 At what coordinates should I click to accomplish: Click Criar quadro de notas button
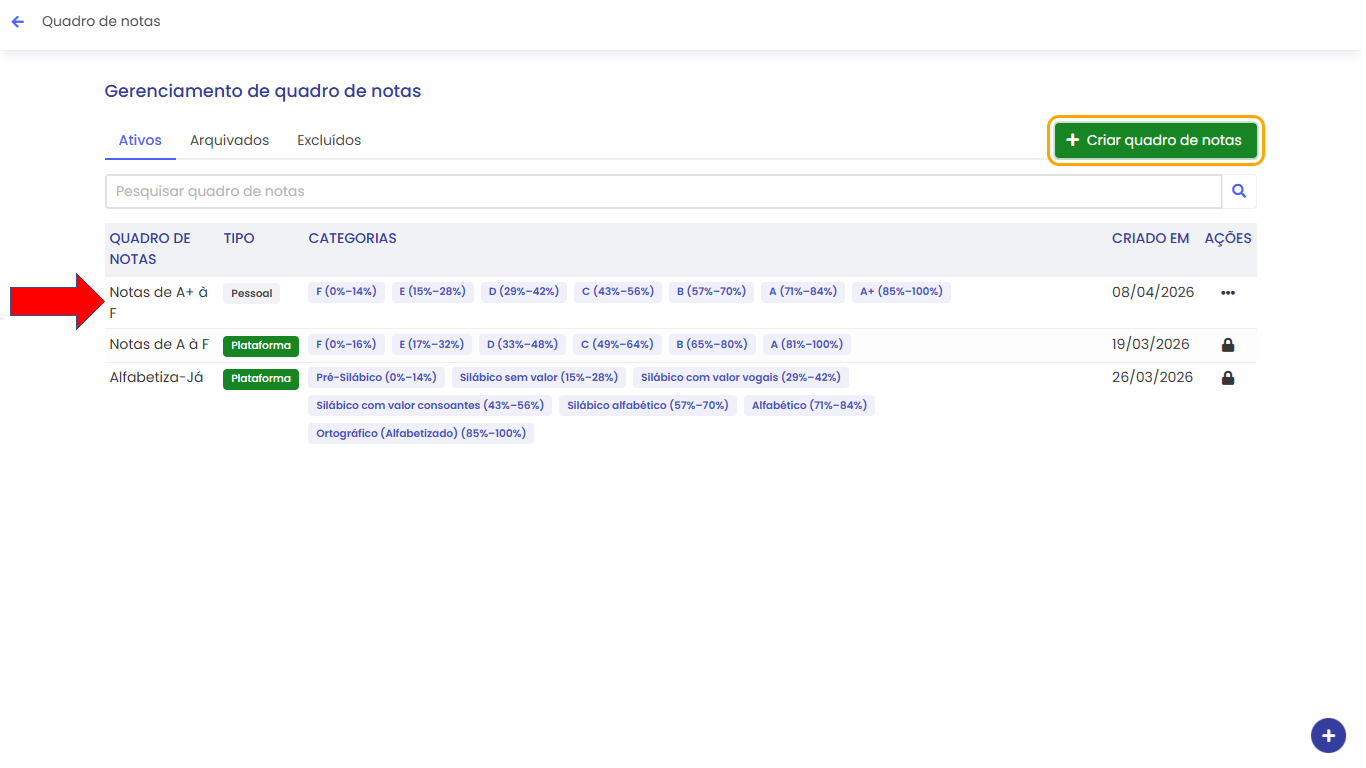pos(1156,140)
